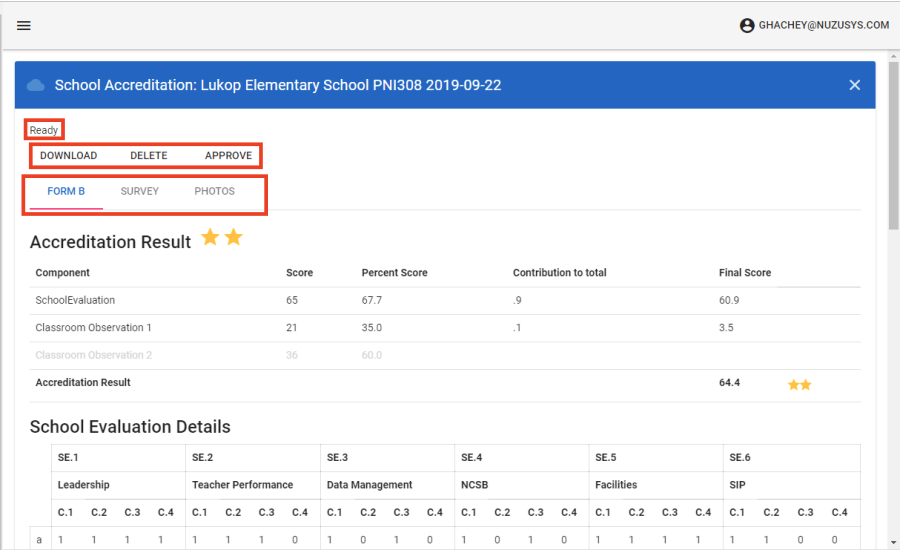Screen dimensions: 900x550
Task: Select the Classroom Observation 1 row
Action: (x=93, y=328)
